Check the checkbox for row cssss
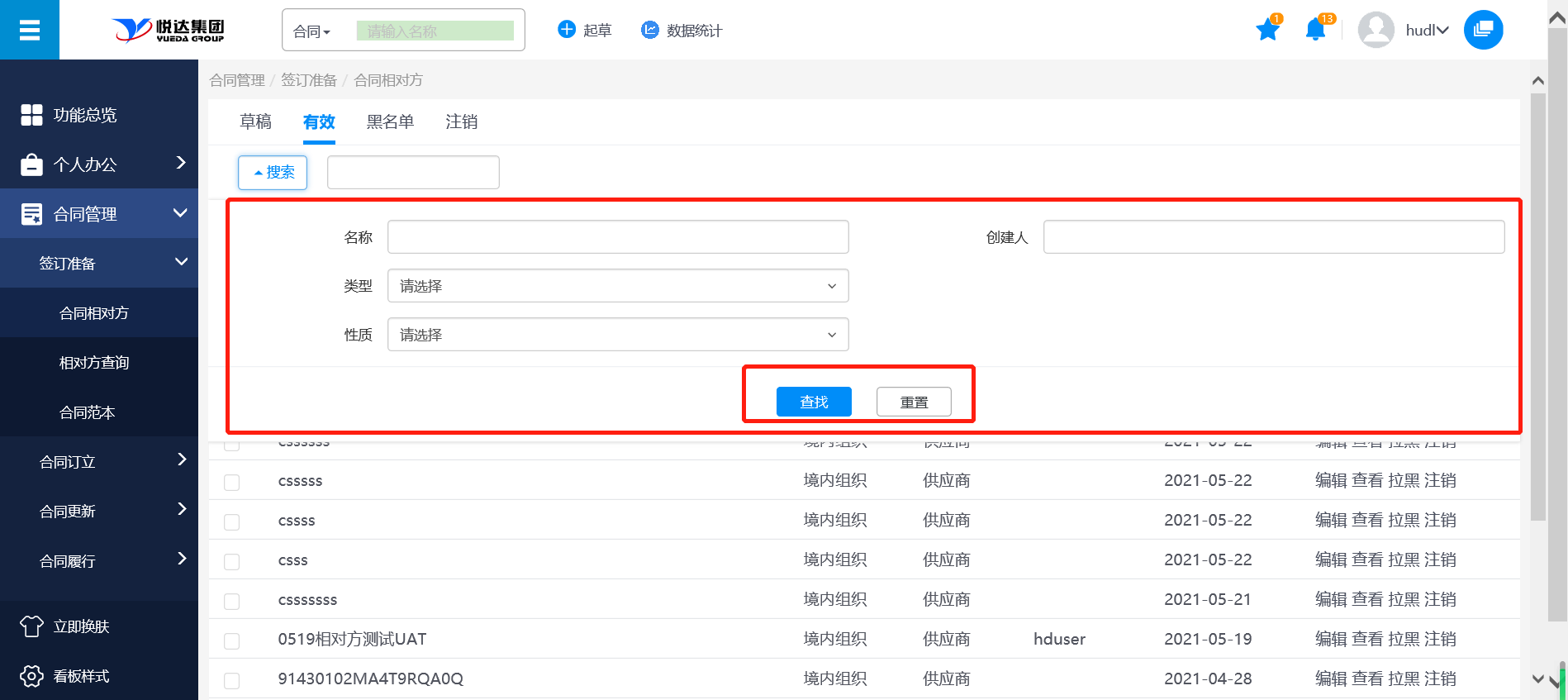Screen dimensions: 1568x700 coord(232,521)
